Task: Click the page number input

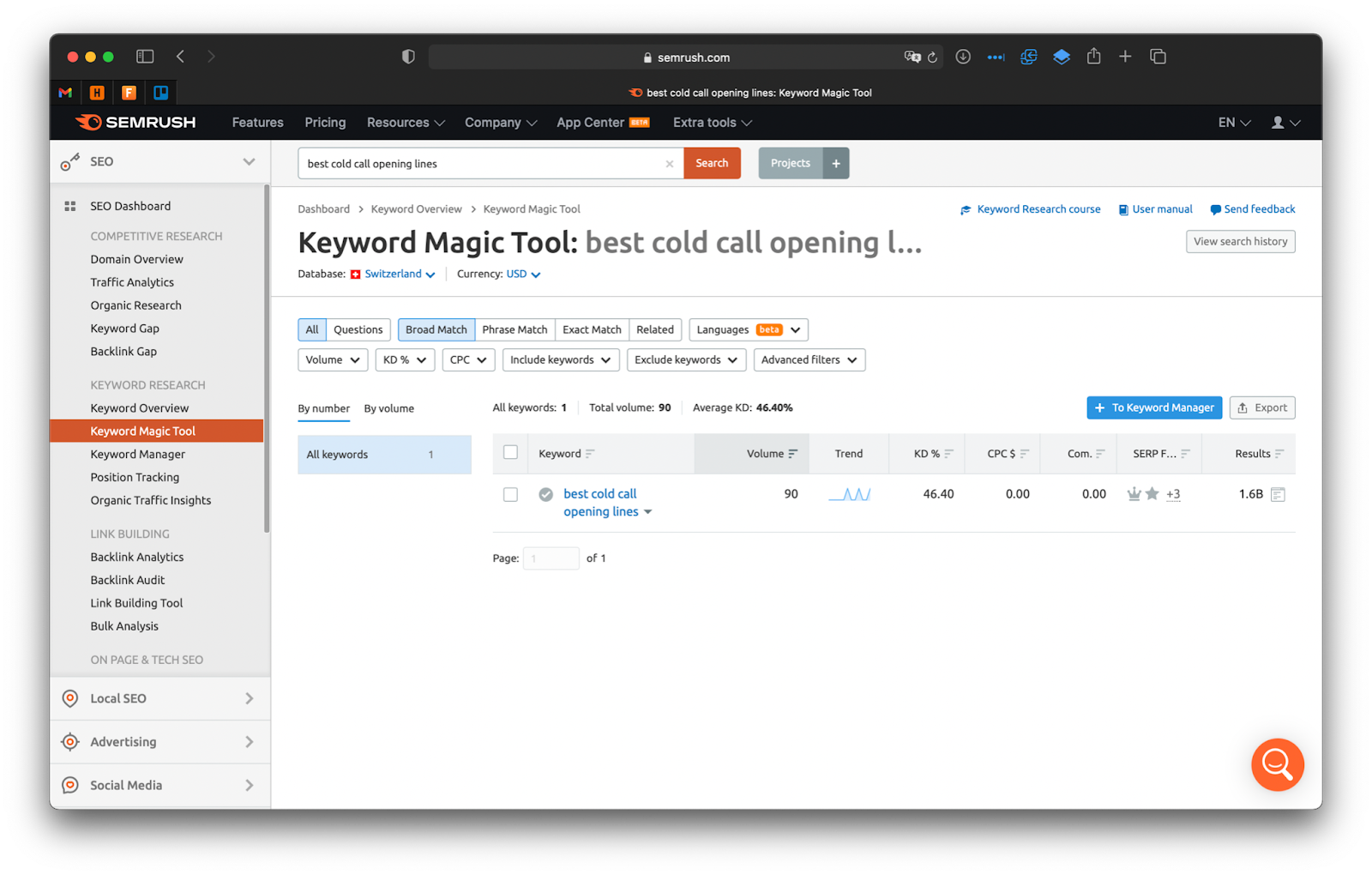Action: tap(551, 558)
